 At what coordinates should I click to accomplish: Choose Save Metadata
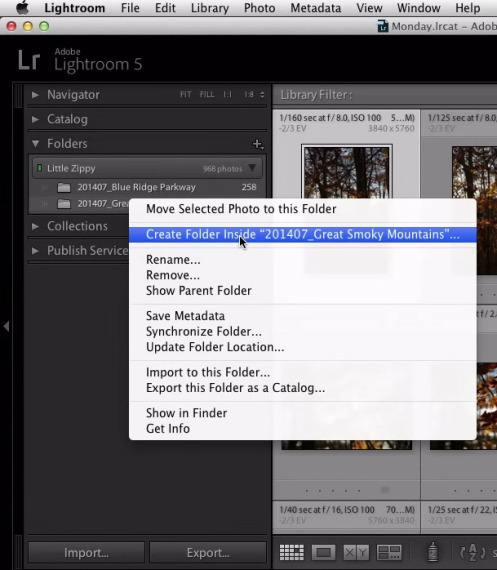click(302, 316)
